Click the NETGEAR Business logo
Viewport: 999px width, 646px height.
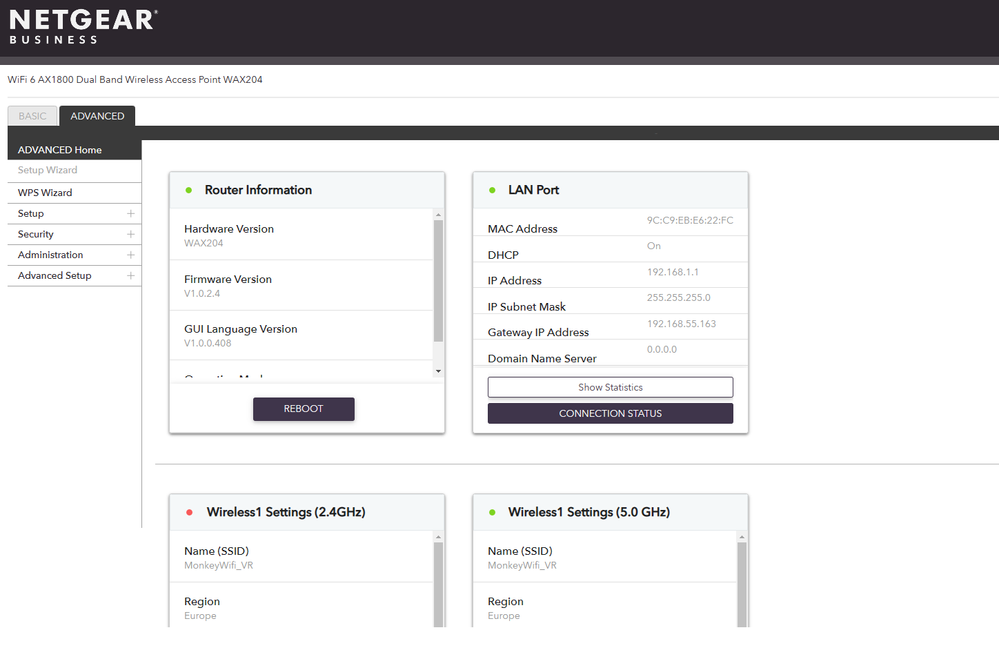click(83, 27)
